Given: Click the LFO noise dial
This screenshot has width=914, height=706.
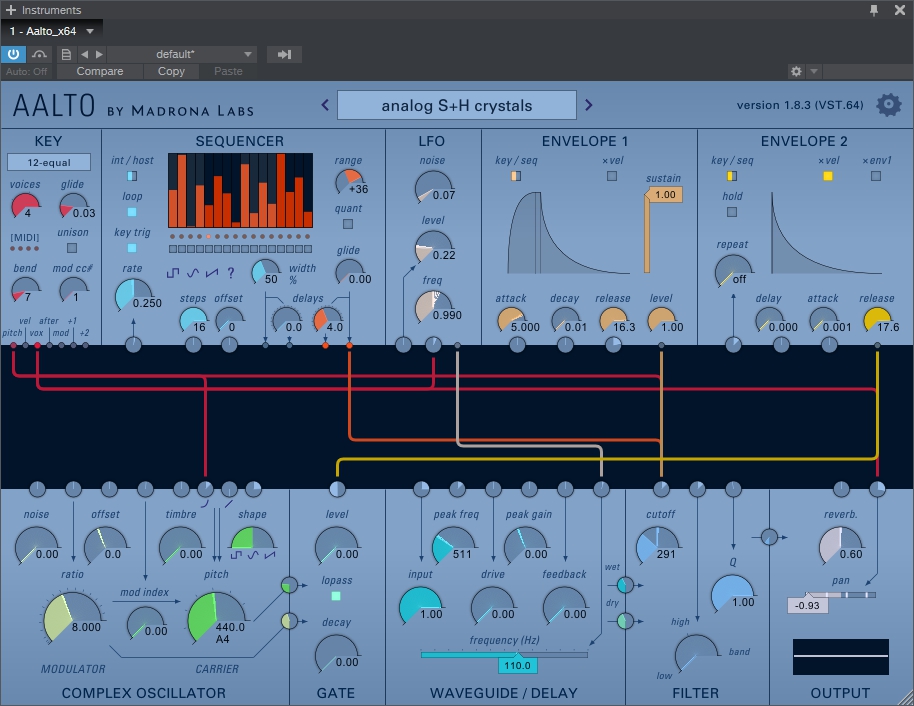Looking at the screenshot, I should (x=433, y=188).
